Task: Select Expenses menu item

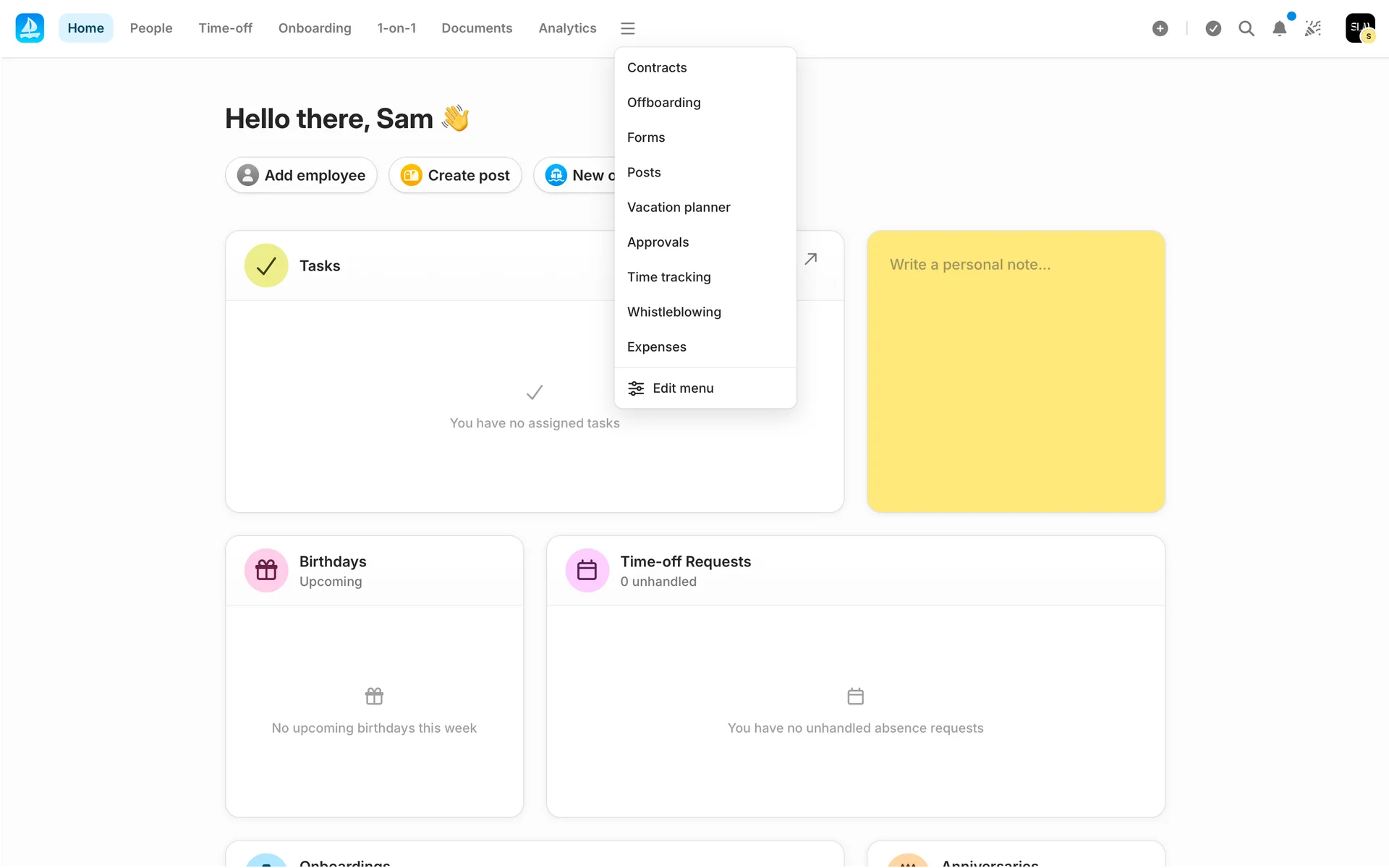Action: coord(656,346)
